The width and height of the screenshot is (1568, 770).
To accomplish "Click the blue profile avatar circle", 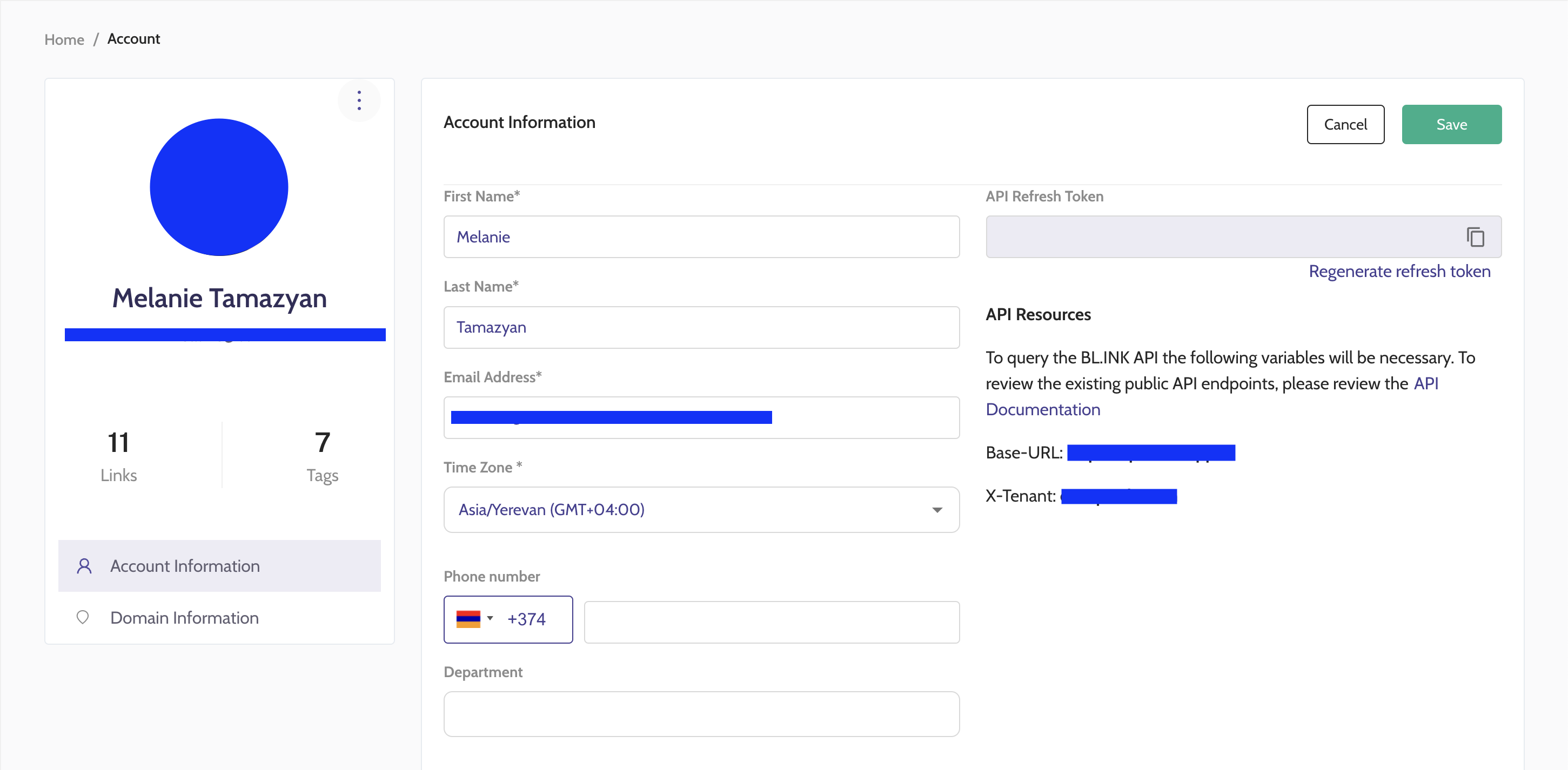I will pyautogui.click(x=218, y=187).
